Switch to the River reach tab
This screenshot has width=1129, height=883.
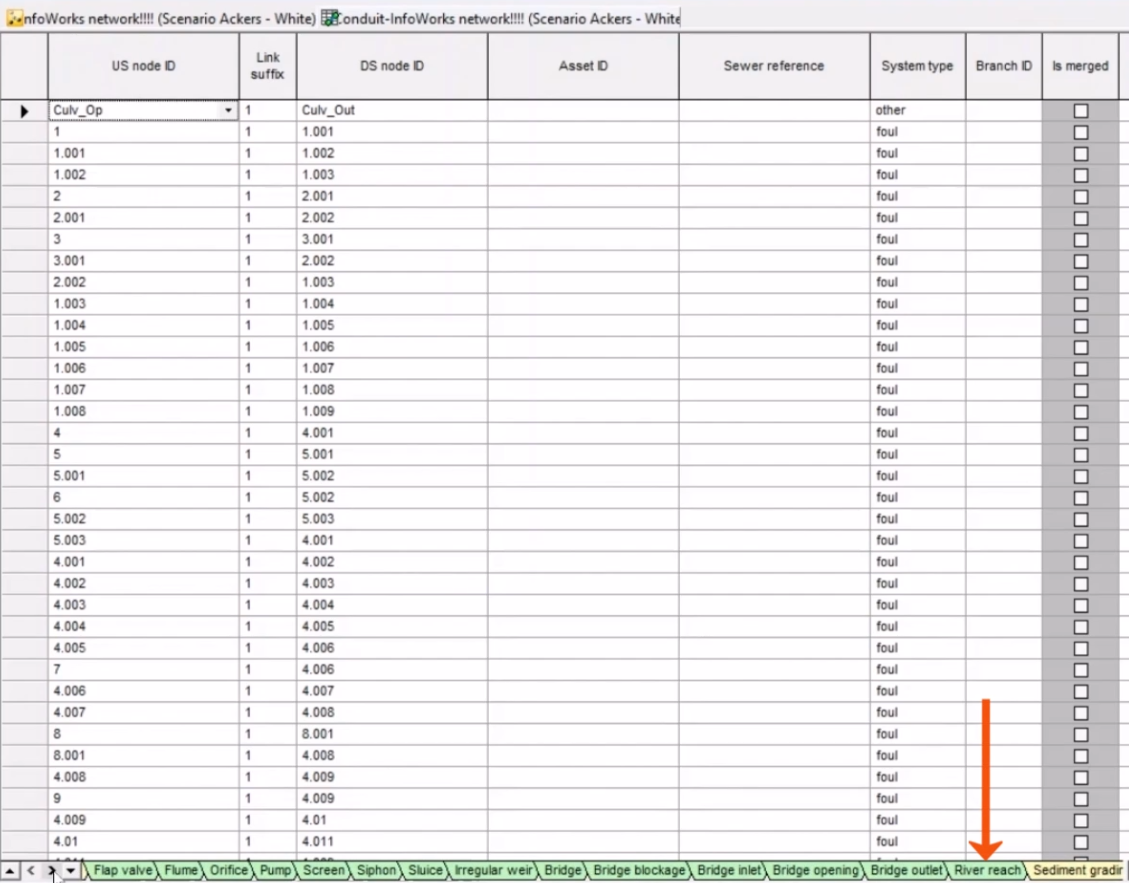click(987, 871)
